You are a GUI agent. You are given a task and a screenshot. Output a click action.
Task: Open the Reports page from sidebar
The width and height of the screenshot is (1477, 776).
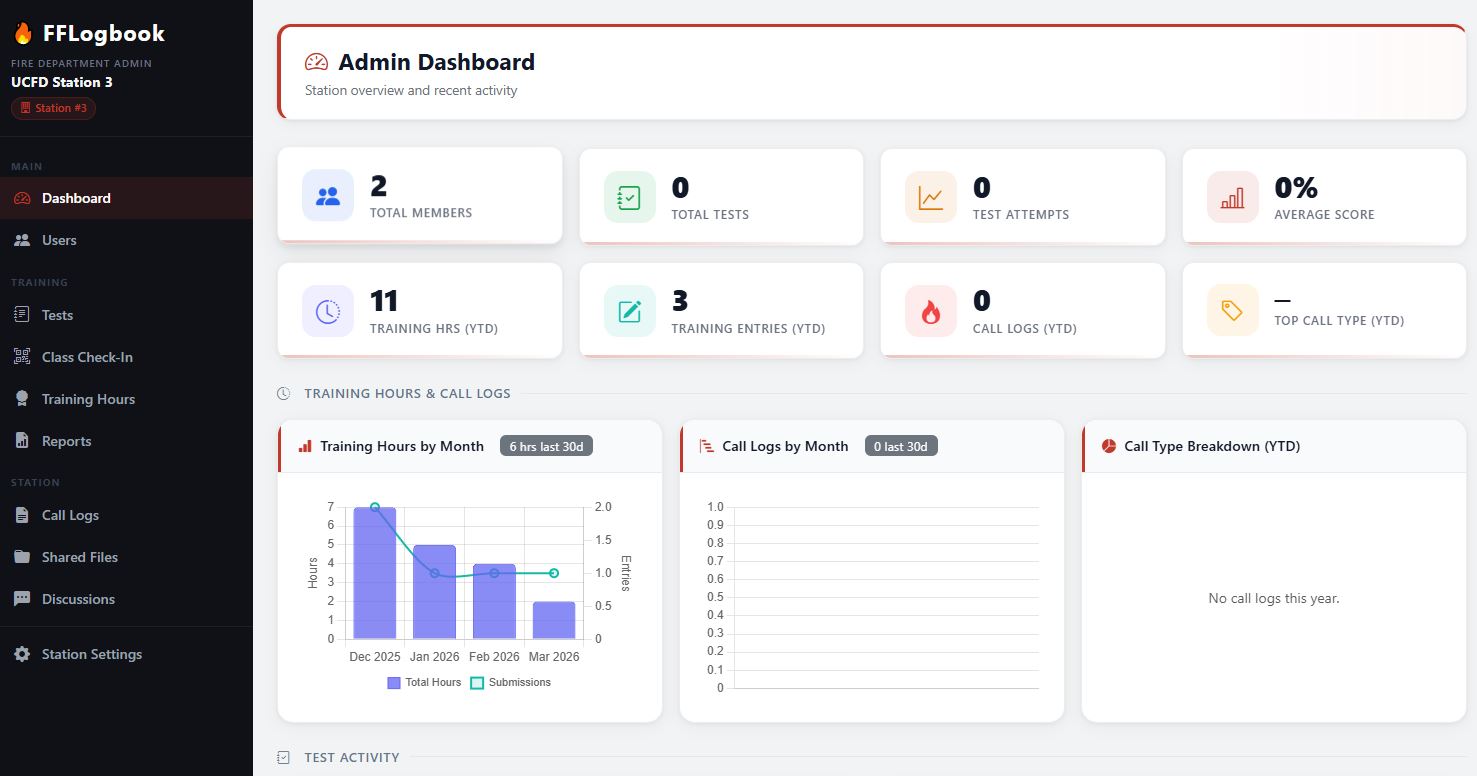(66, 440)
